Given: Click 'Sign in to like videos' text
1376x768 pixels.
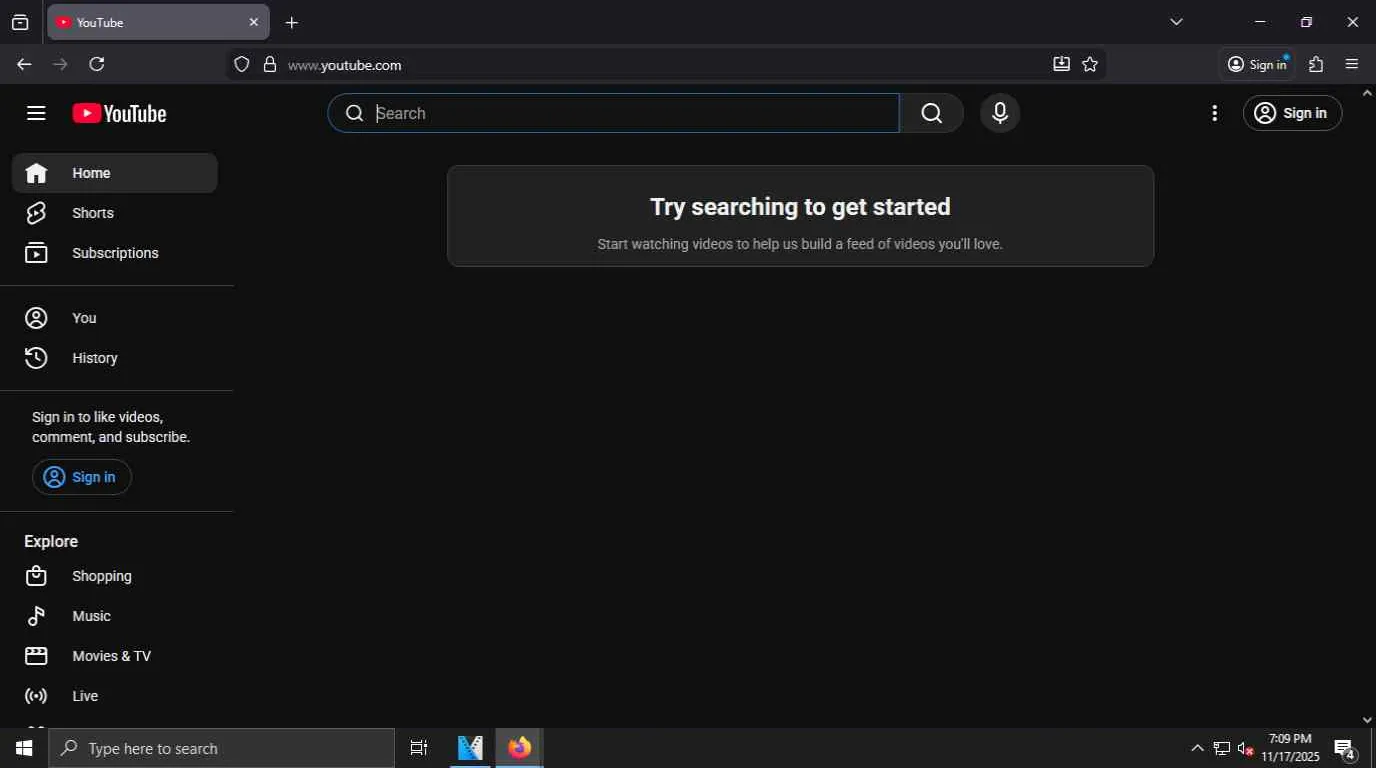Looking at the screenshot, I should 111,427.
